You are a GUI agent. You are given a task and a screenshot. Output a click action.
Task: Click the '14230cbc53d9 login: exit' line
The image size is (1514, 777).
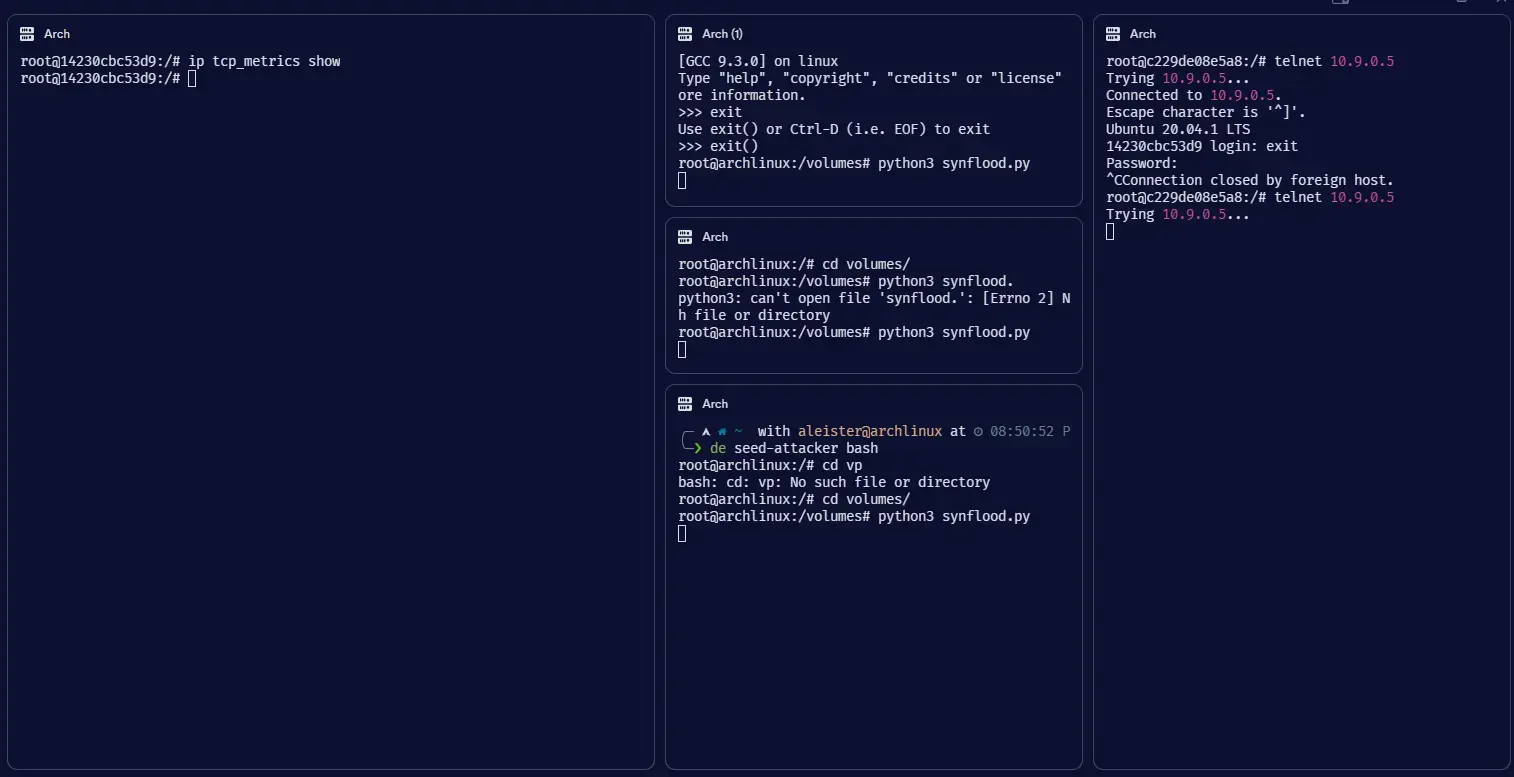[x=1202, y=146]
